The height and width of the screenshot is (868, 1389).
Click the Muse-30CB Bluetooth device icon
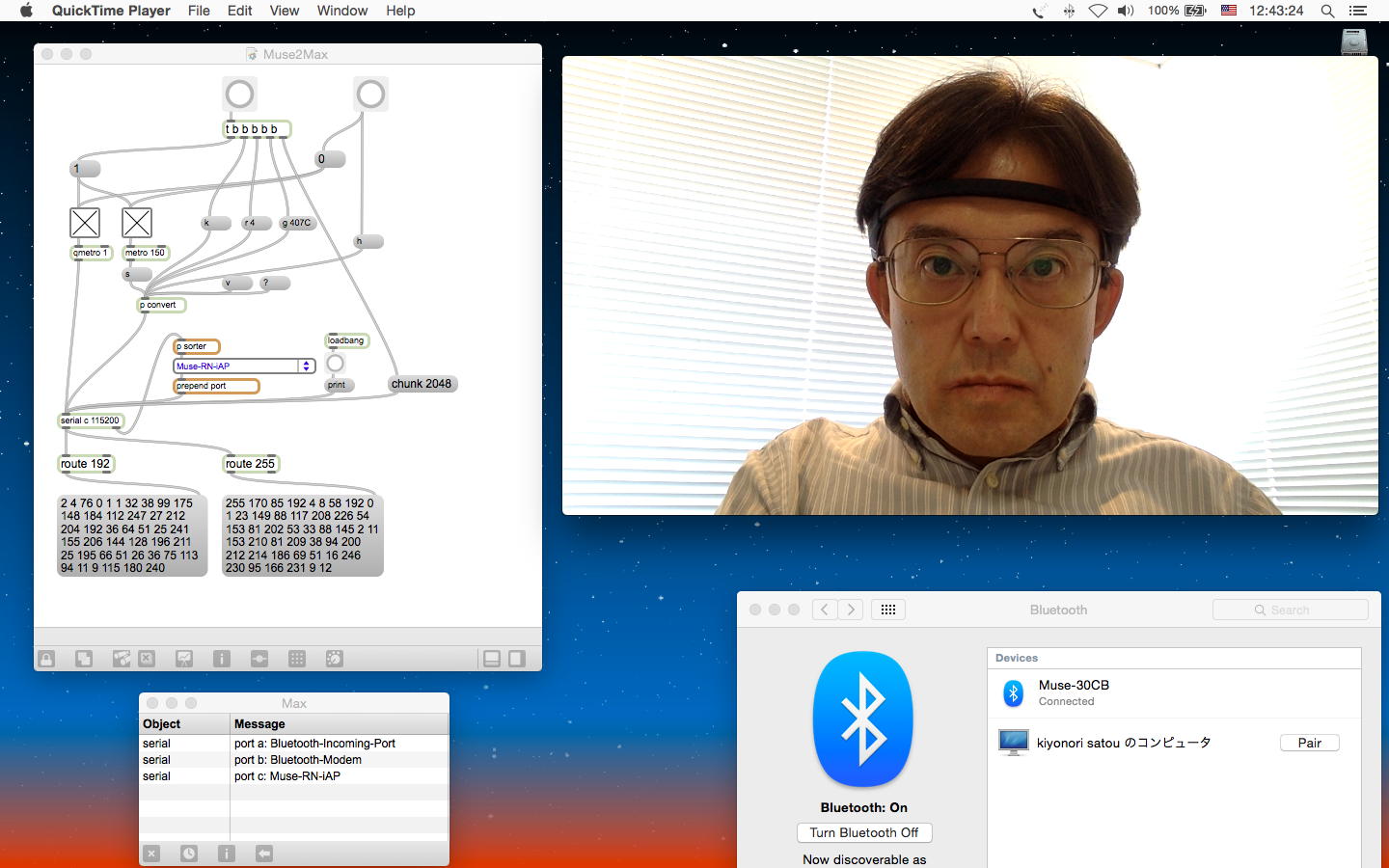pyautogui.click(x=1013, y=692)
